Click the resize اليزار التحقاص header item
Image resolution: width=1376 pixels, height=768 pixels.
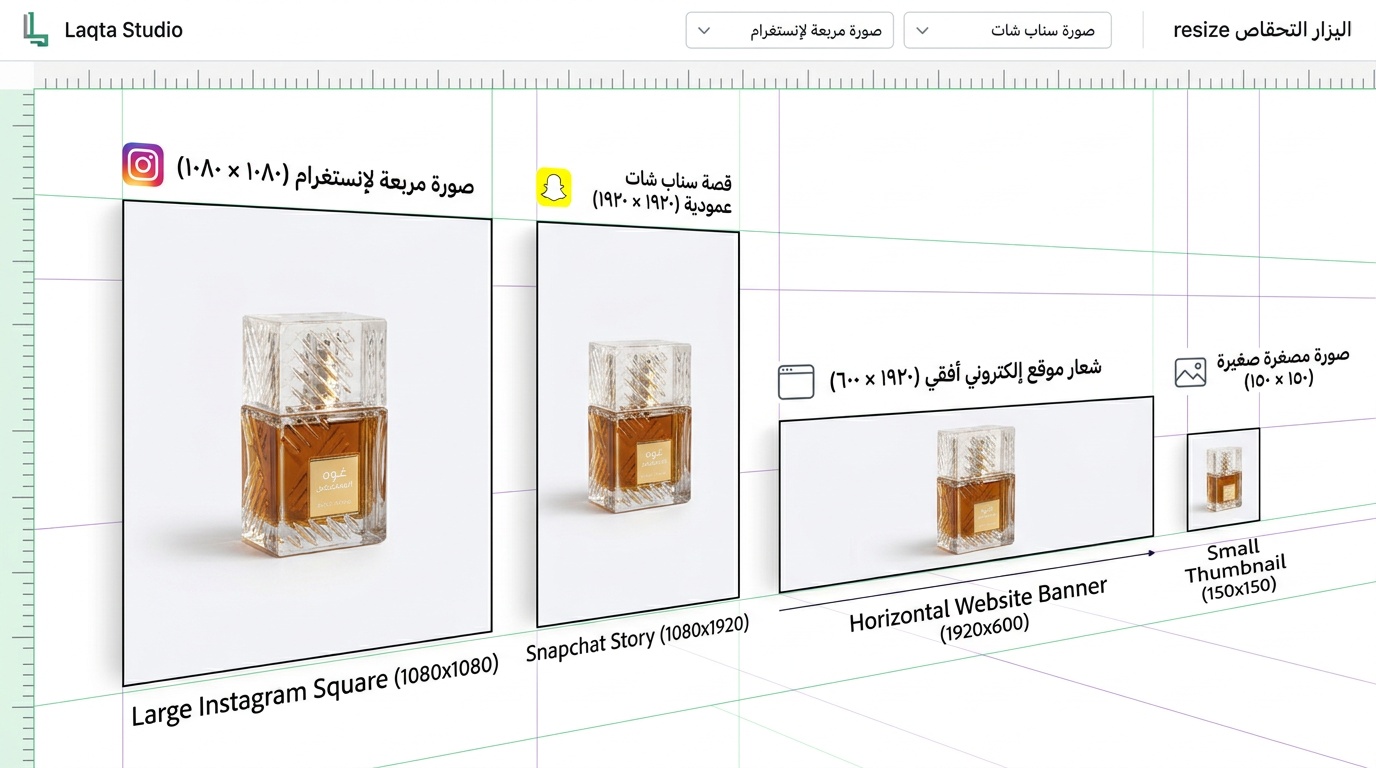[1262, 29]
